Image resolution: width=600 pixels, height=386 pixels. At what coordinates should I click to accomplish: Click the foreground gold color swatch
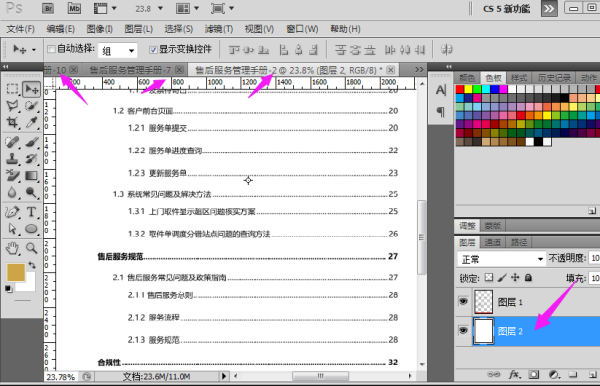click(x=16, y=272)
